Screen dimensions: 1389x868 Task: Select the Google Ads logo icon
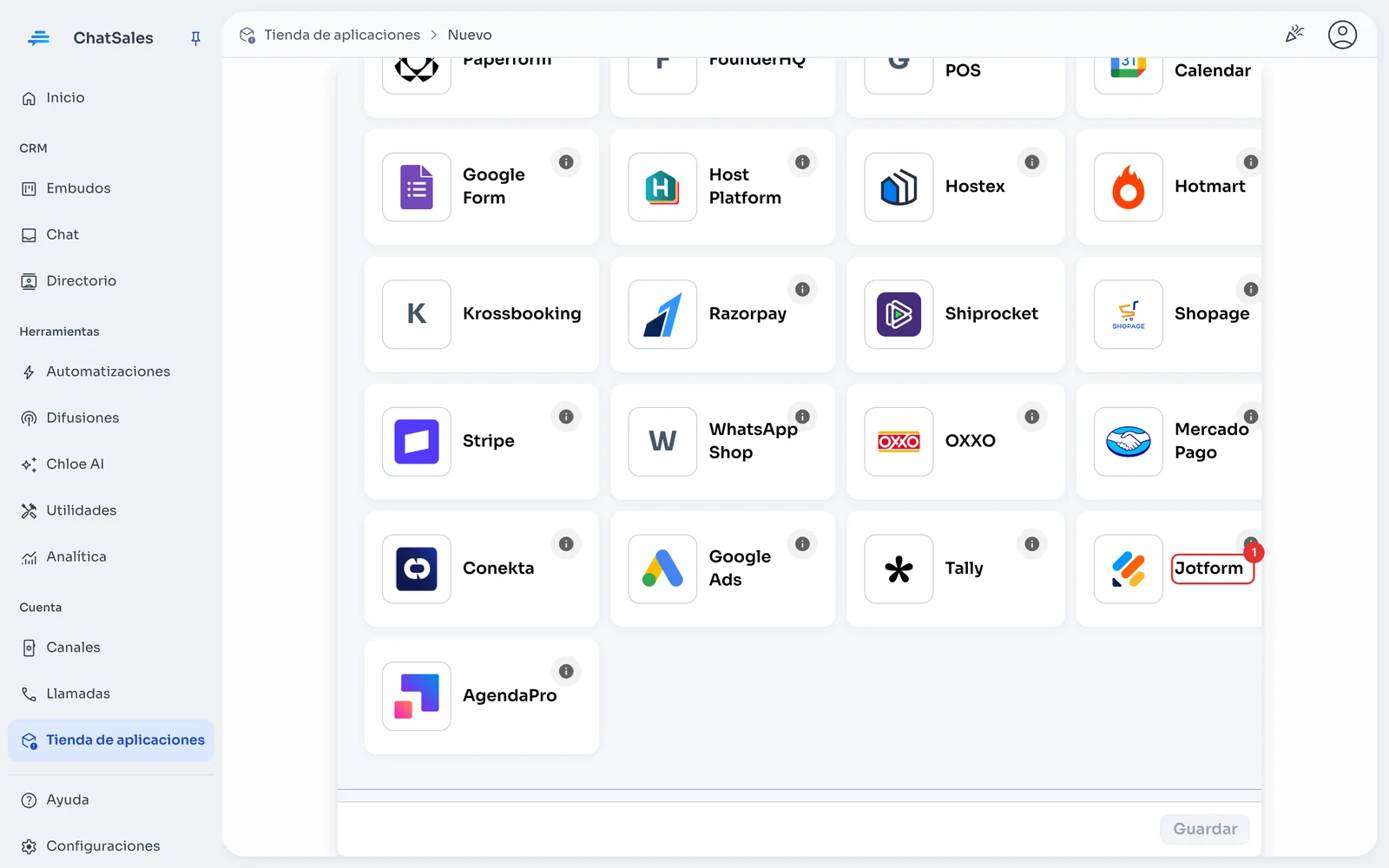coord(662,569)
